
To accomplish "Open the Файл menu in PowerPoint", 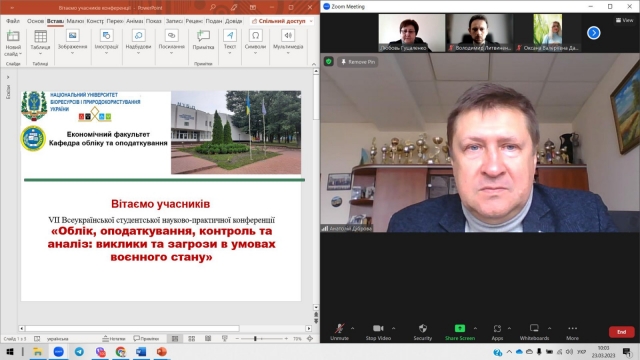I will point(13,21).
